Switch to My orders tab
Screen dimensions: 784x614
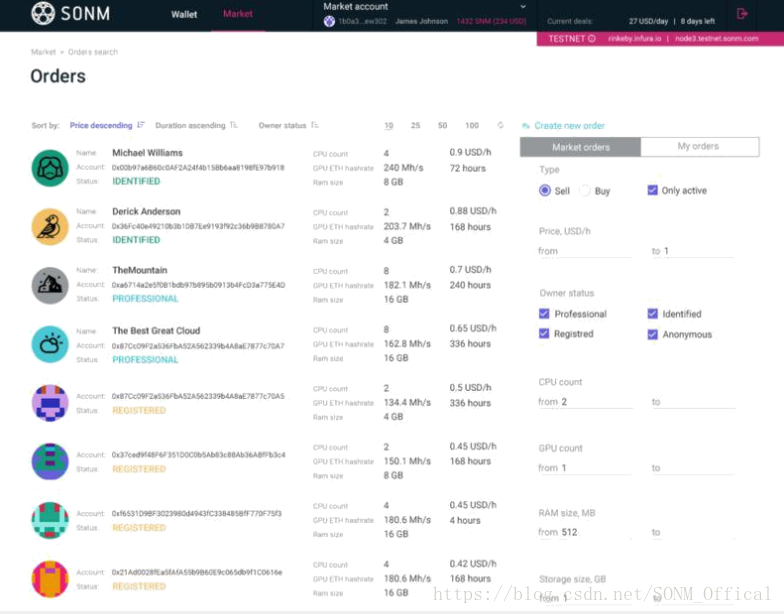pyautogui.click(x=699, y=146)
